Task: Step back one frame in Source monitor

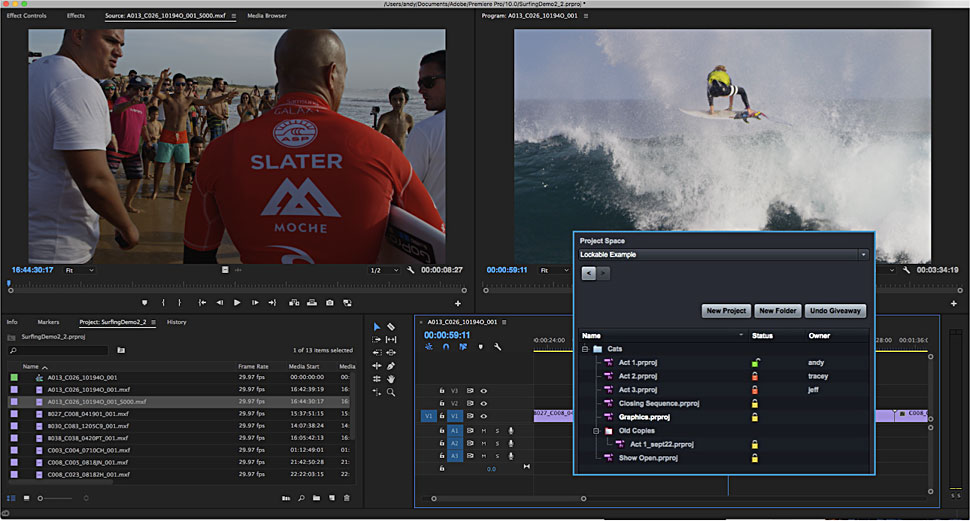Action: click(x=220, y=303)
